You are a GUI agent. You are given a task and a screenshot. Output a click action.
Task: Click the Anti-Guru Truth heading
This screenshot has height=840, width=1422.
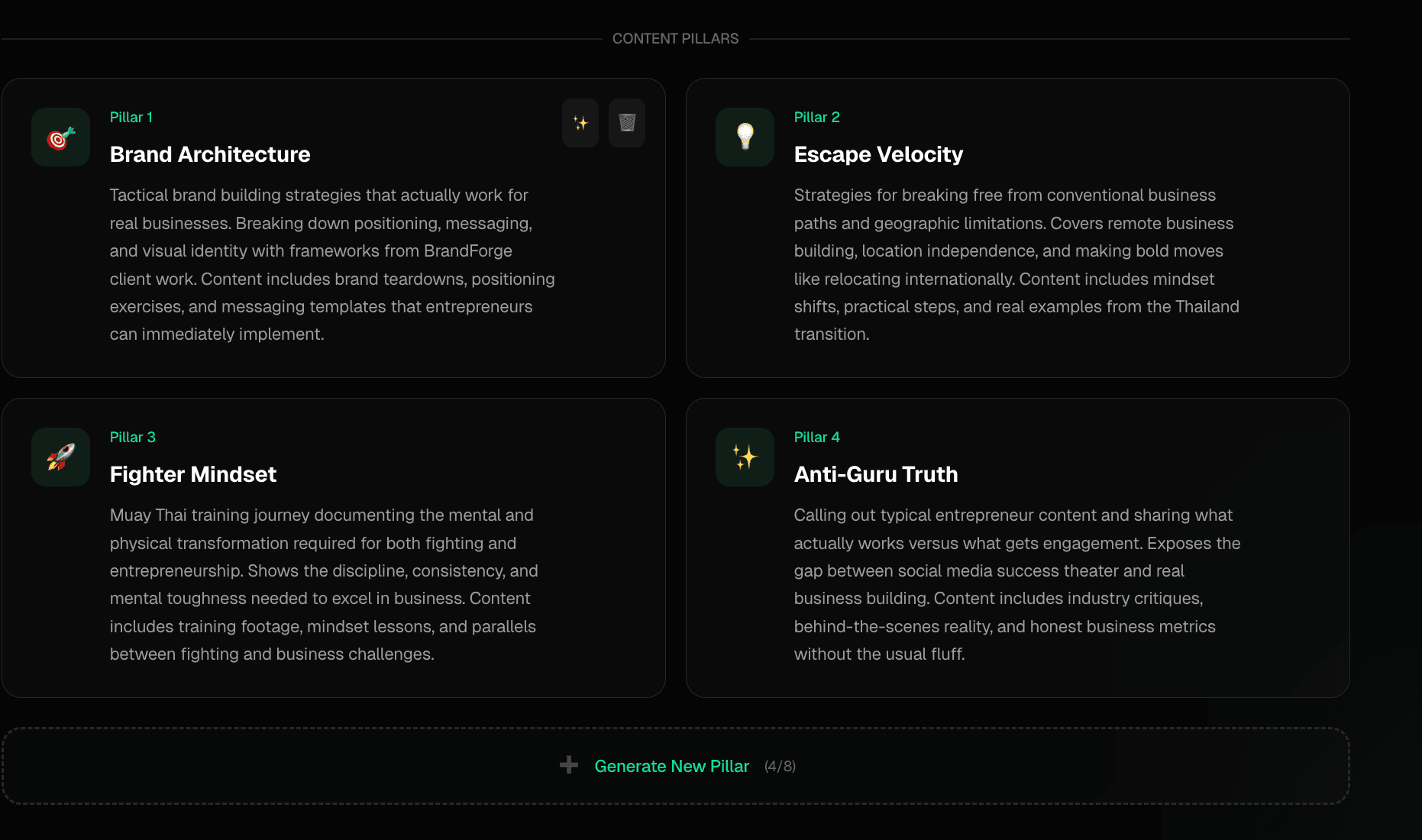[x=875, y=474]
